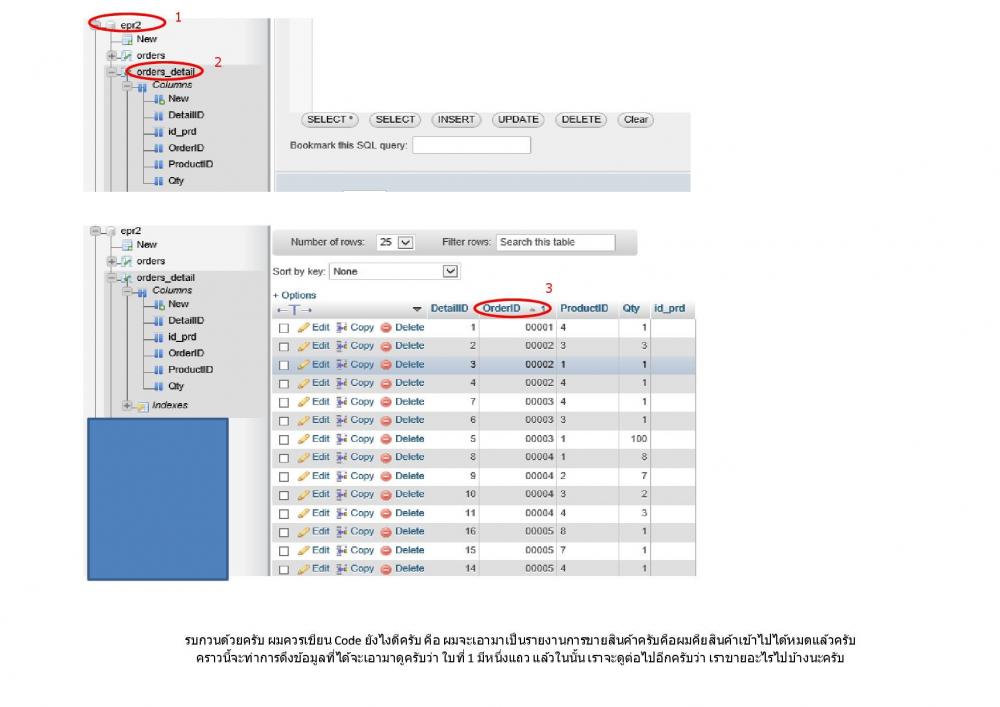This screenshot has height=707, width=1000.
Task: Expand the orders table node beside results table
Action: pyautogui.click(x=112, y=261)
